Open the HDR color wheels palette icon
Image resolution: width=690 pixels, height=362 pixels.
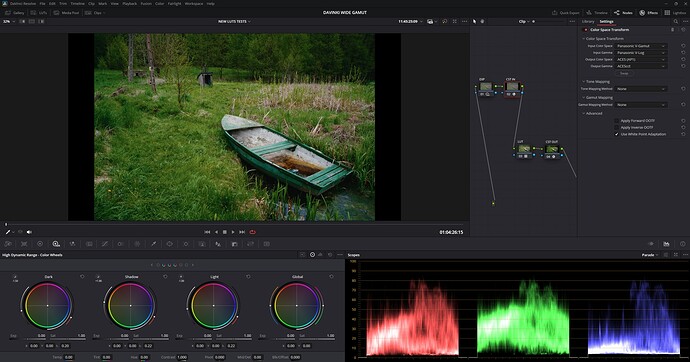click(x=56, y=244)
